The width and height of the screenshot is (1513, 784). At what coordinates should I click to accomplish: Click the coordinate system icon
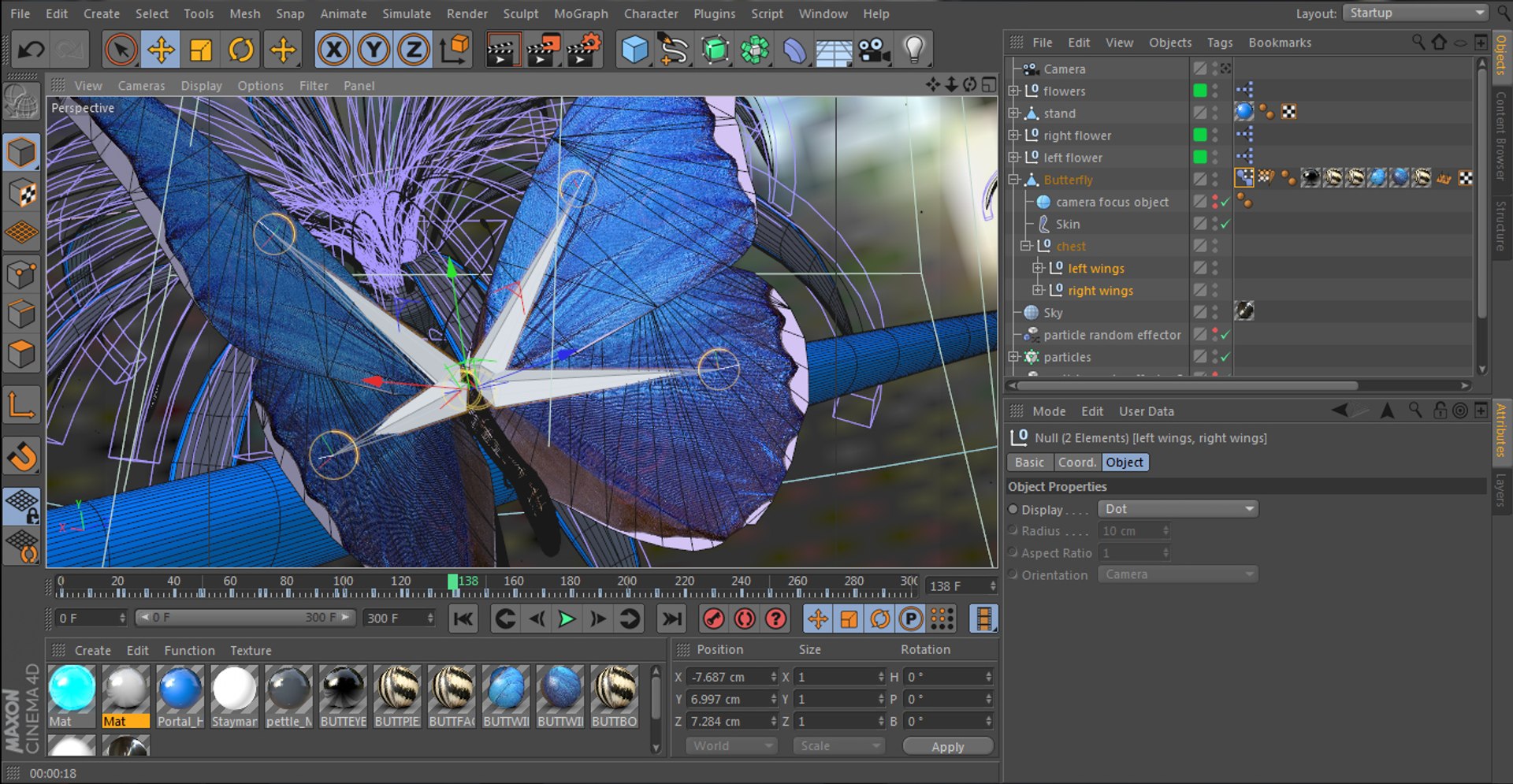click(x=455, y=50)
